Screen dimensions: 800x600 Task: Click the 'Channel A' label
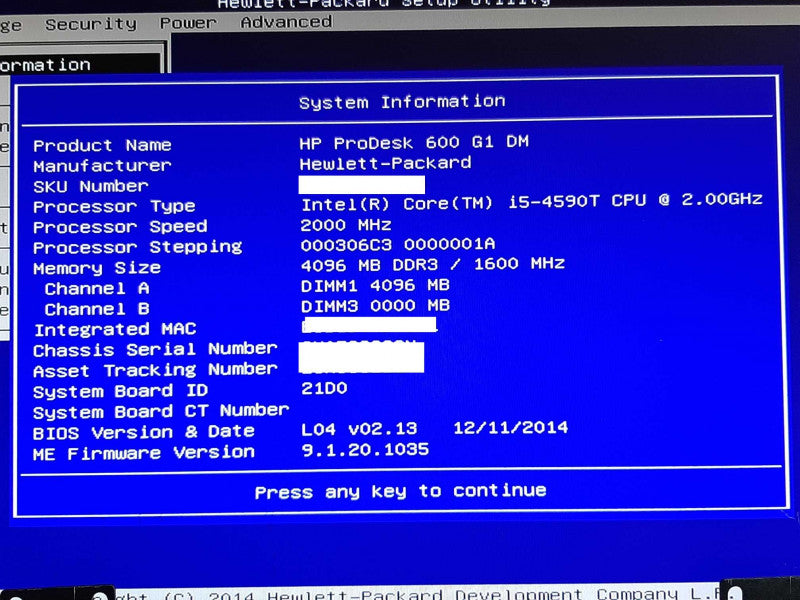[x=97, y=288]
